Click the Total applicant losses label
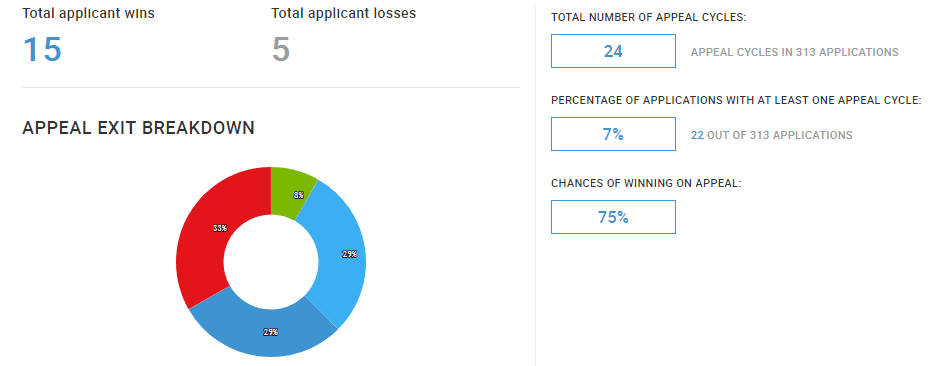The height and width of the screenshot is (366, 934). pyautogui.click(x=344, y=14)
